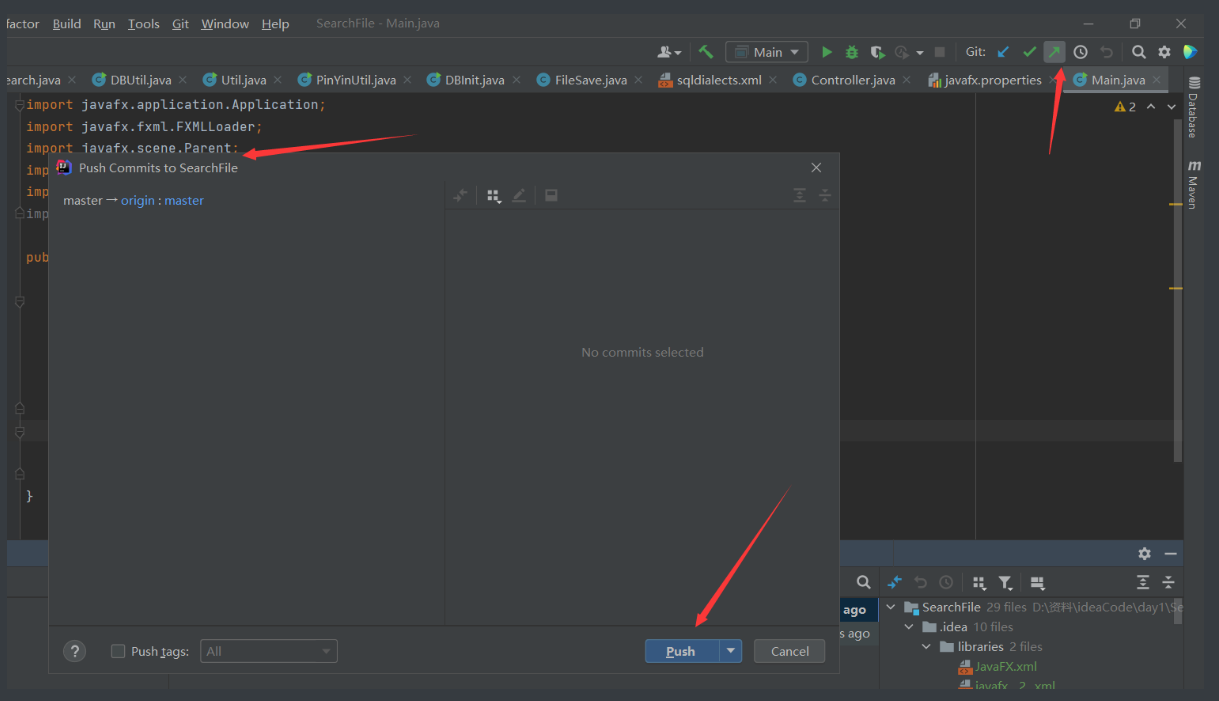Collapse the .idea folder node
This screenshot has height=701, width=1219.
(x=909, y=627)
